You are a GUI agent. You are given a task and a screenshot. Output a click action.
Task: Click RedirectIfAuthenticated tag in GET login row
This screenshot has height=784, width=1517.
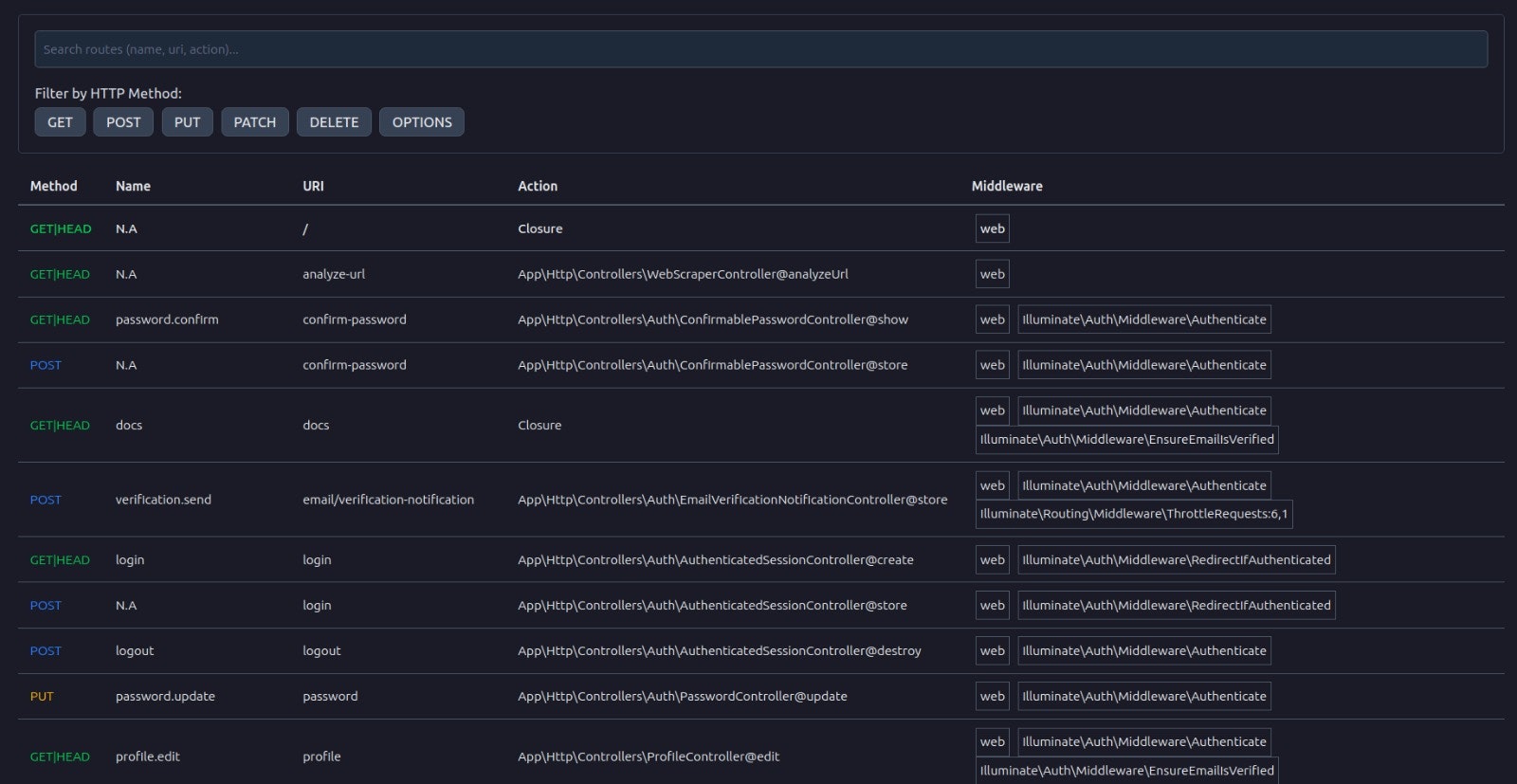(x=1177, y=560)
